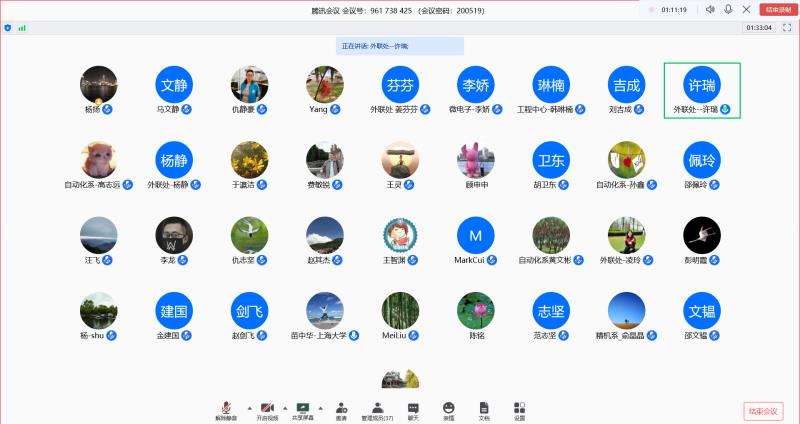The image size is (800, 424).
Task: Toggle 开启视频 camera button
Action: tap(267, 410)
